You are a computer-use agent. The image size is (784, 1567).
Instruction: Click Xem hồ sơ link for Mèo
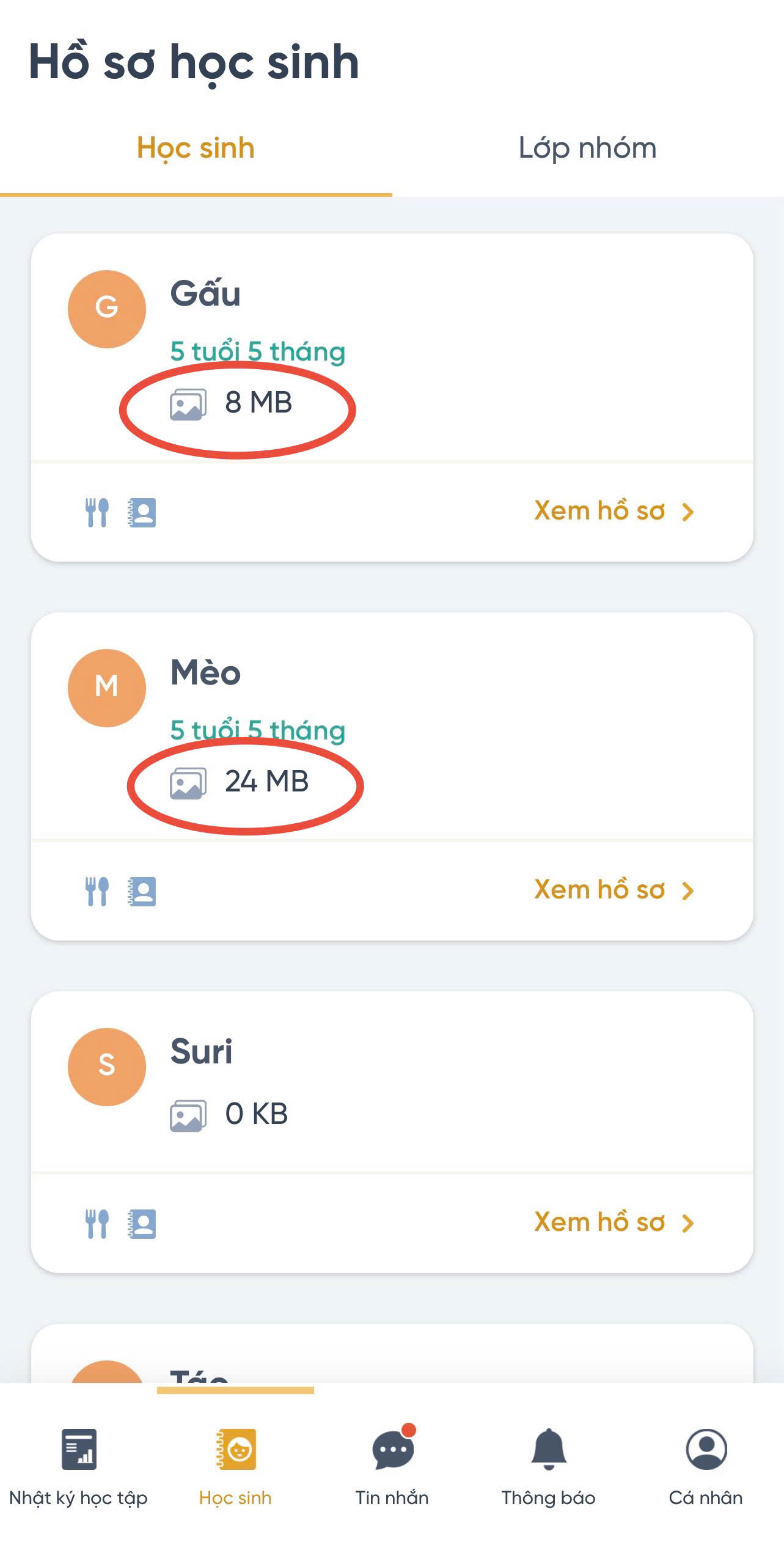click(x=599, y=890)
